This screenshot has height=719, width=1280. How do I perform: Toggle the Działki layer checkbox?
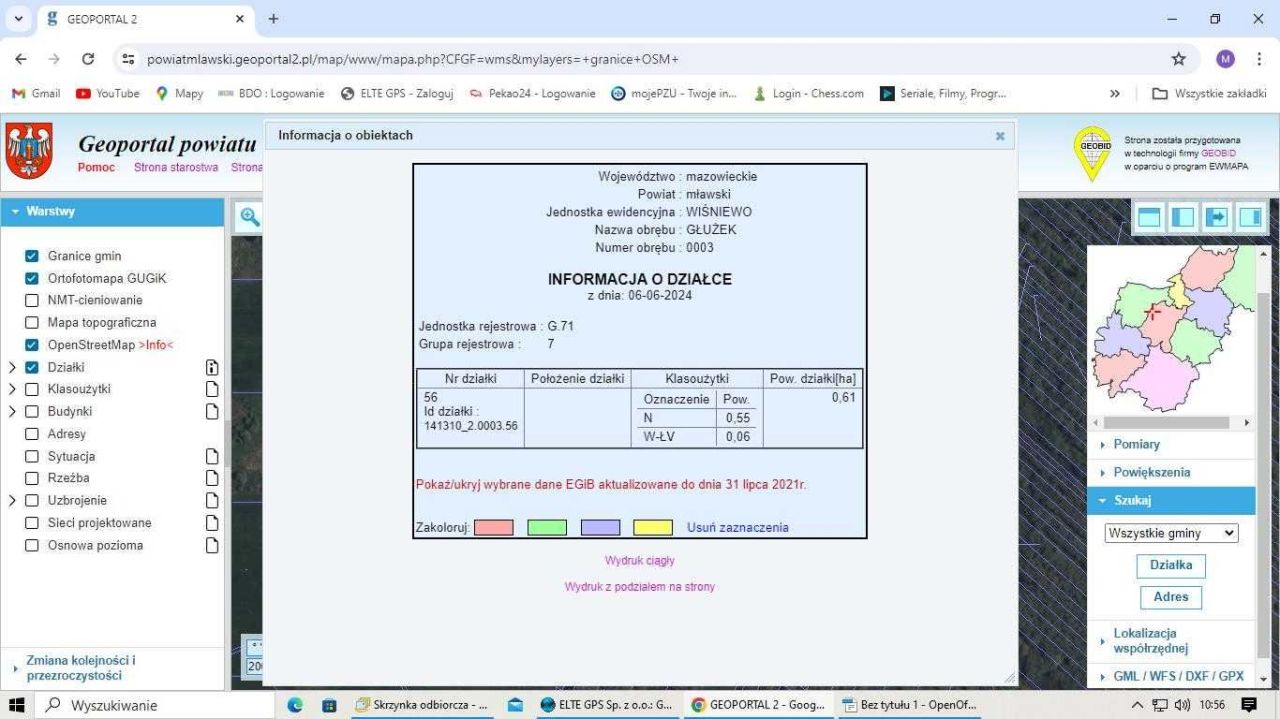point(31,367)
